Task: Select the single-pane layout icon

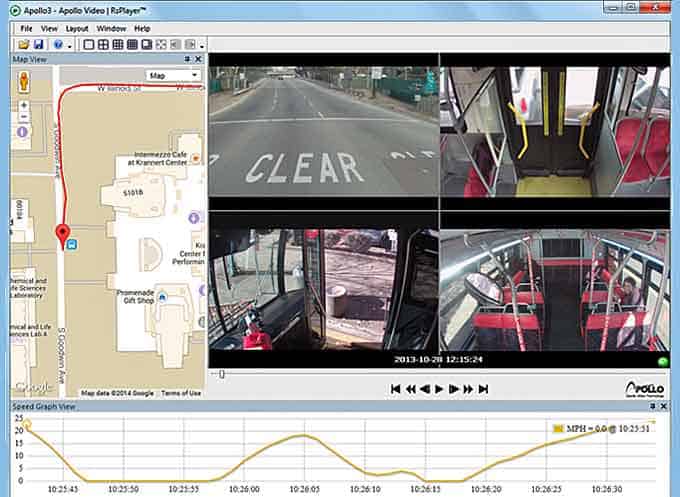Action: click(x=88, y=45)
